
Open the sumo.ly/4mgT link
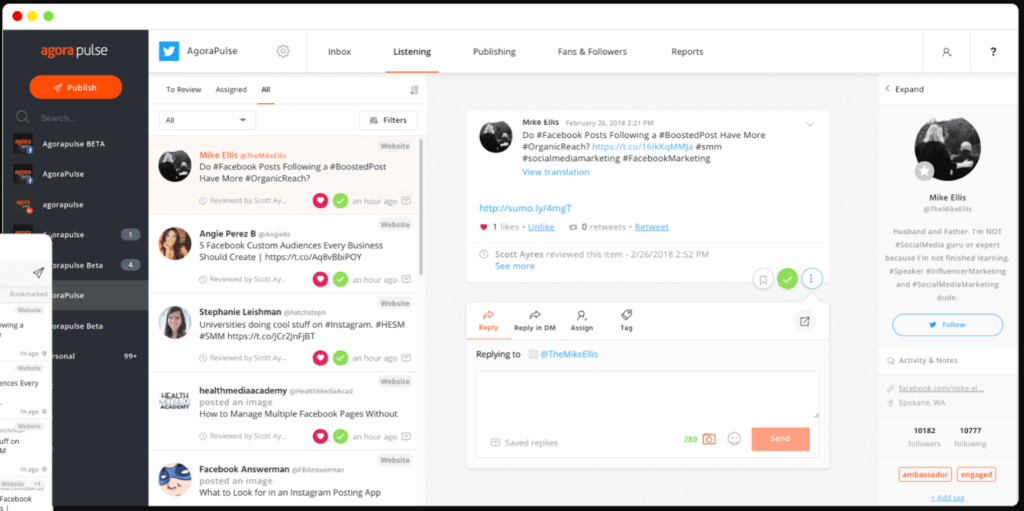pyautogui.click(x=526, y=208)
